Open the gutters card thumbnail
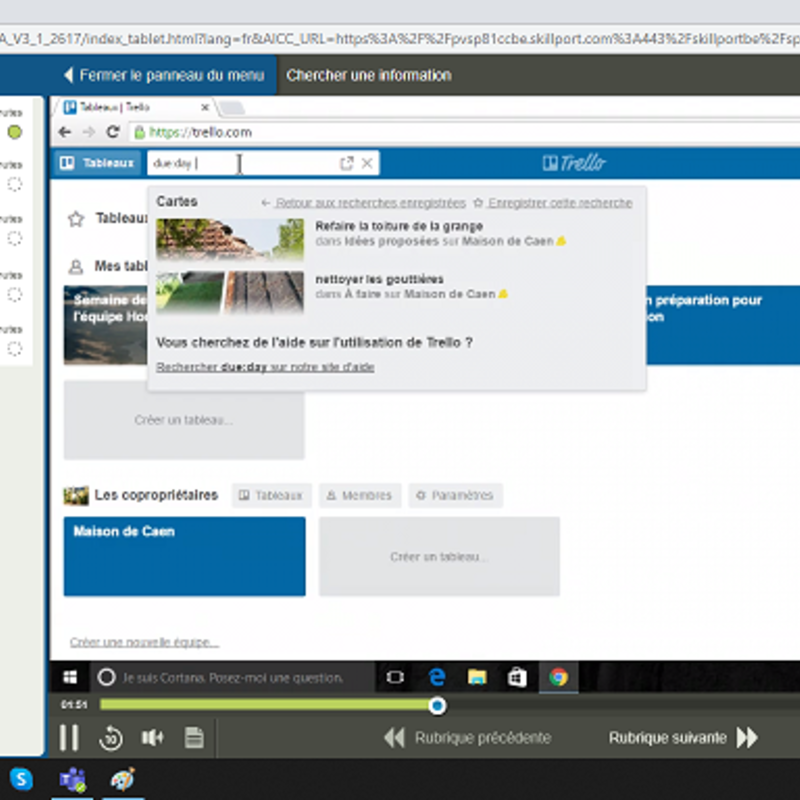Screen dimensions: 800x800 click(x=230, y=292)
